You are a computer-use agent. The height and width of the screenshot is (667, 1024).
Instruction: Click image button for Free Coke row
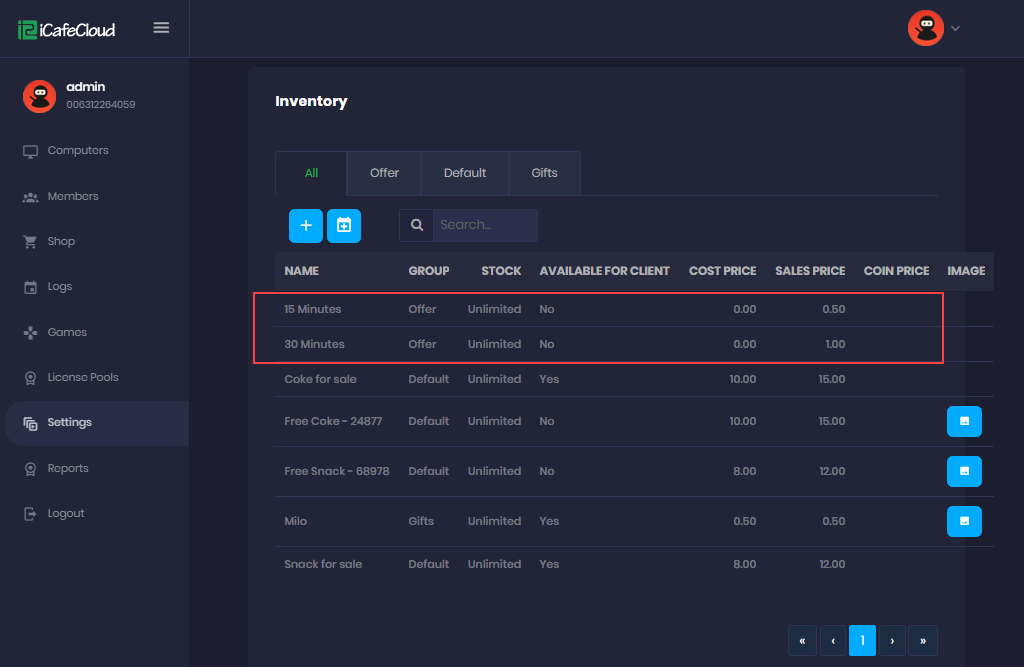[964, 421]
